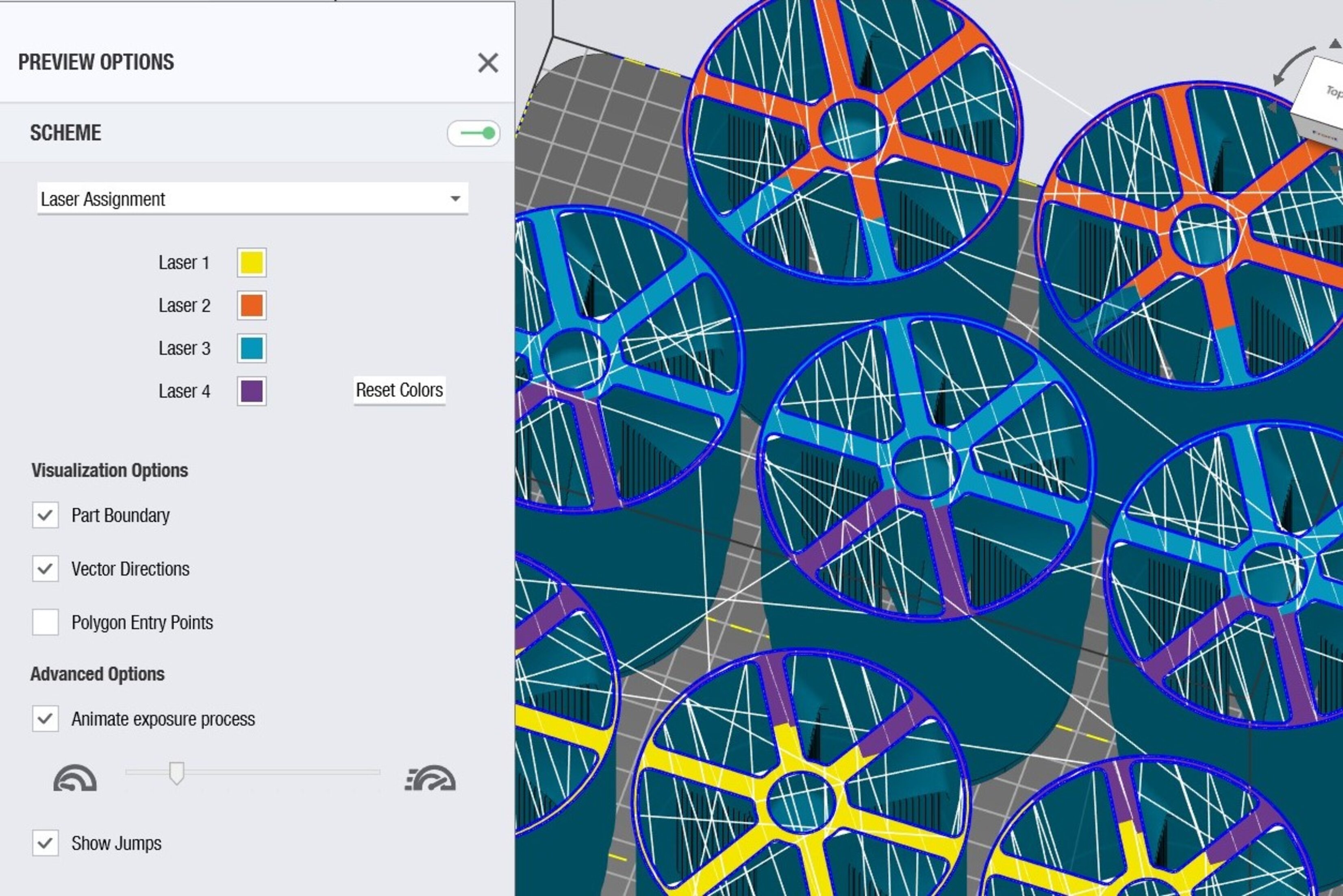Turn off the Scheme toggle switch
Image resolution: width=1343 pixels, height=896 pixels.
click(474, 134)
